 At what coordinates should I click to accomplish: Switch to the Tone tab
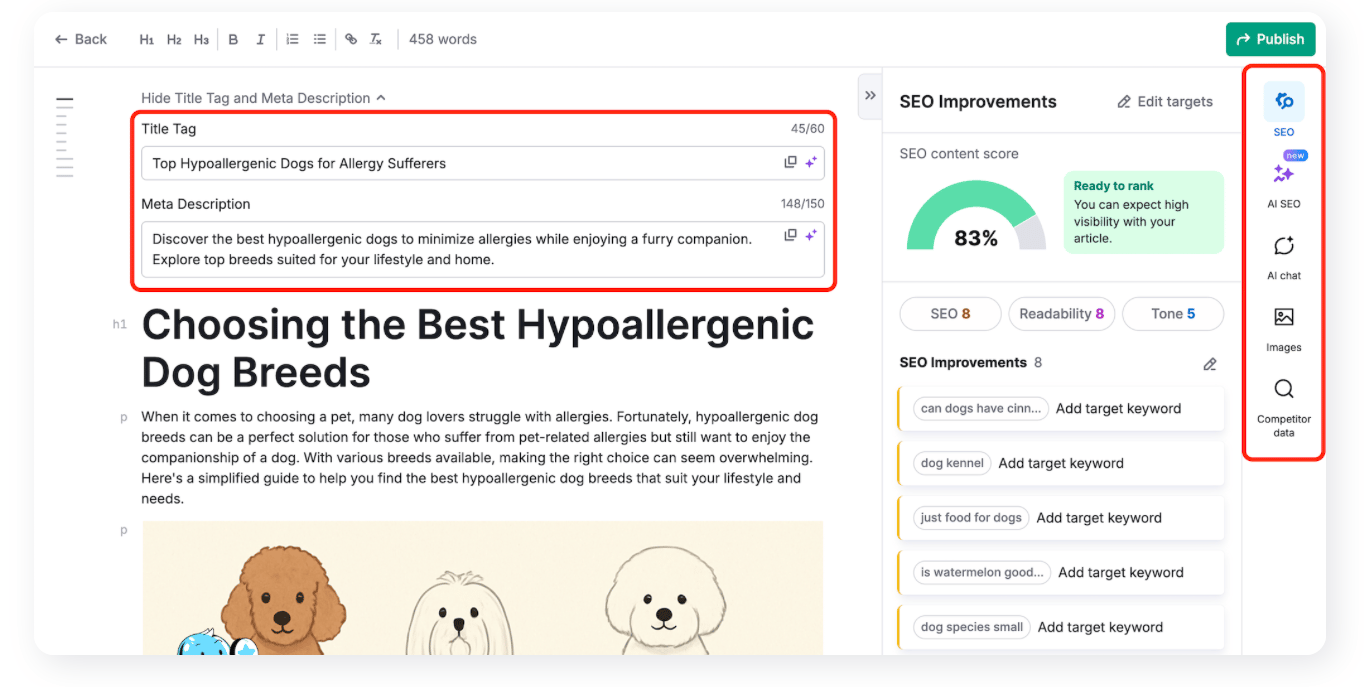point(1173,314)
